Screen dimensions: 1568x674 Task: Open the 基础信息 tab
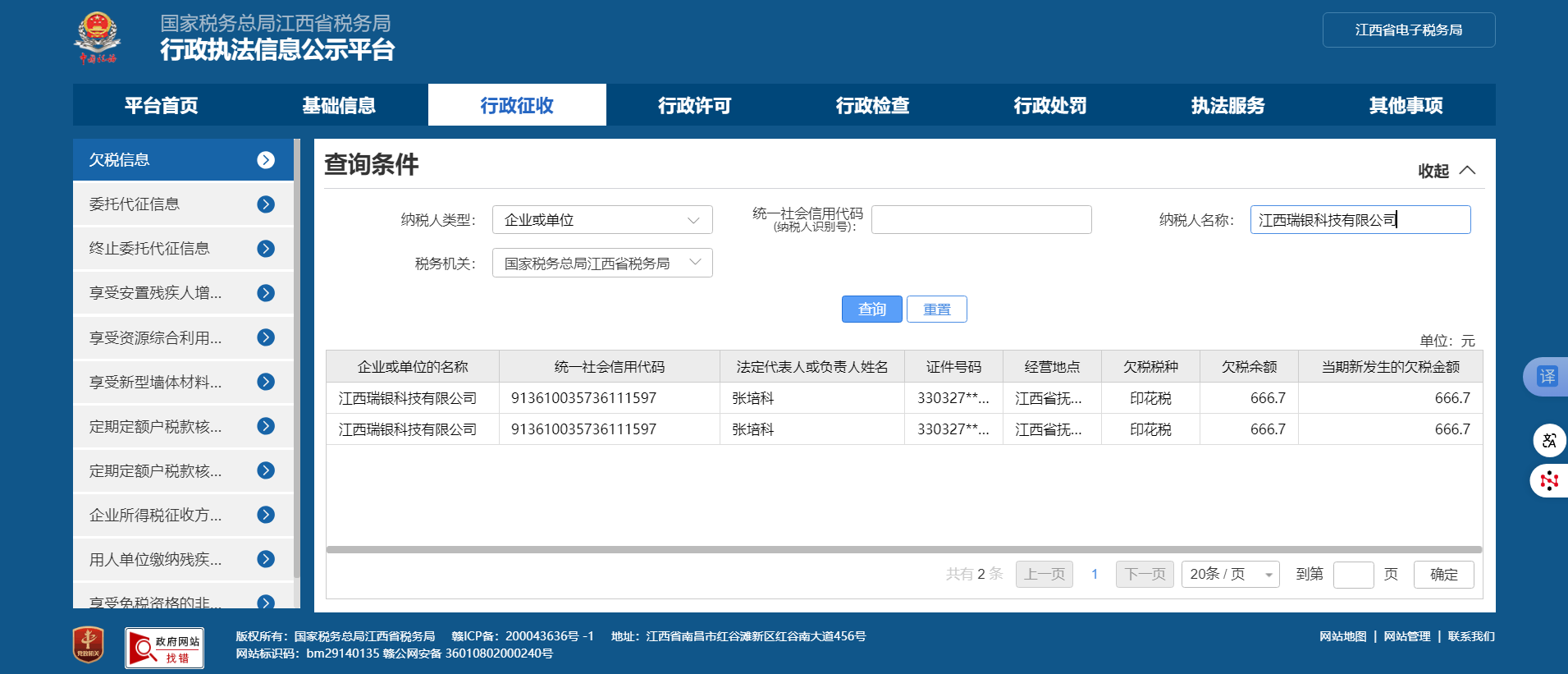[x=338, y=105]
